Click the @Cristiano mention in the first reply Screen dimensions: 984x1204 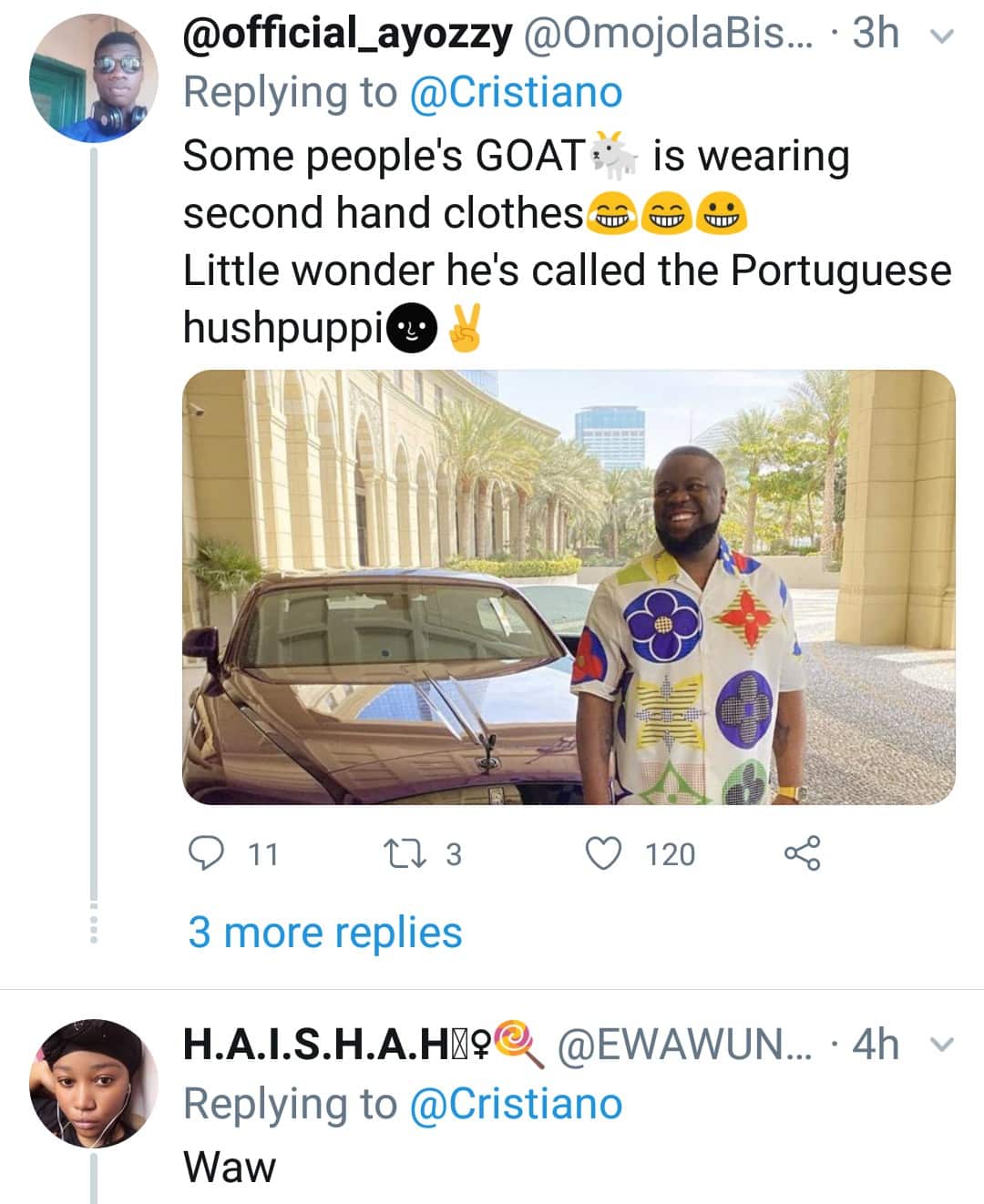tap(516, 93)
